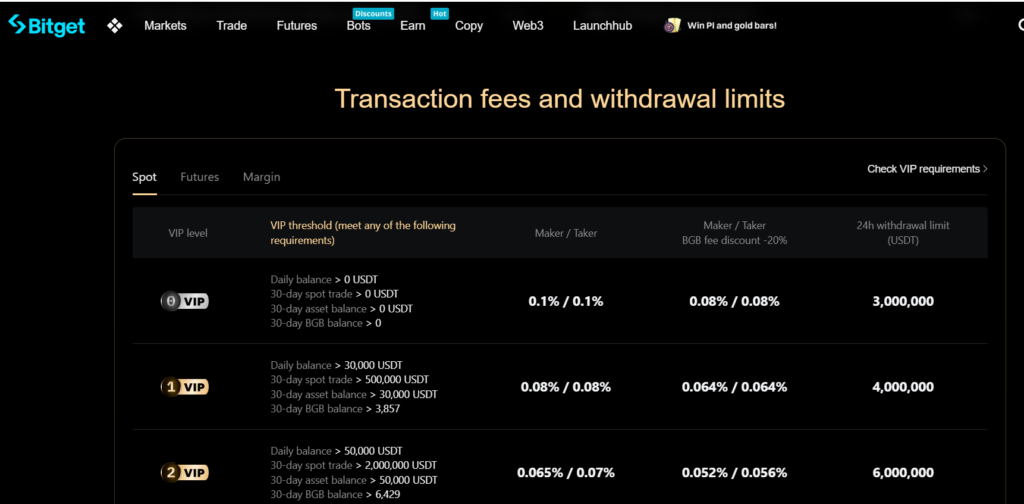Image resolution: width=1024 pixels, height=504 pixels.
Task: Click the Hot badge above Earn
Action: click(x=439, y=13)
